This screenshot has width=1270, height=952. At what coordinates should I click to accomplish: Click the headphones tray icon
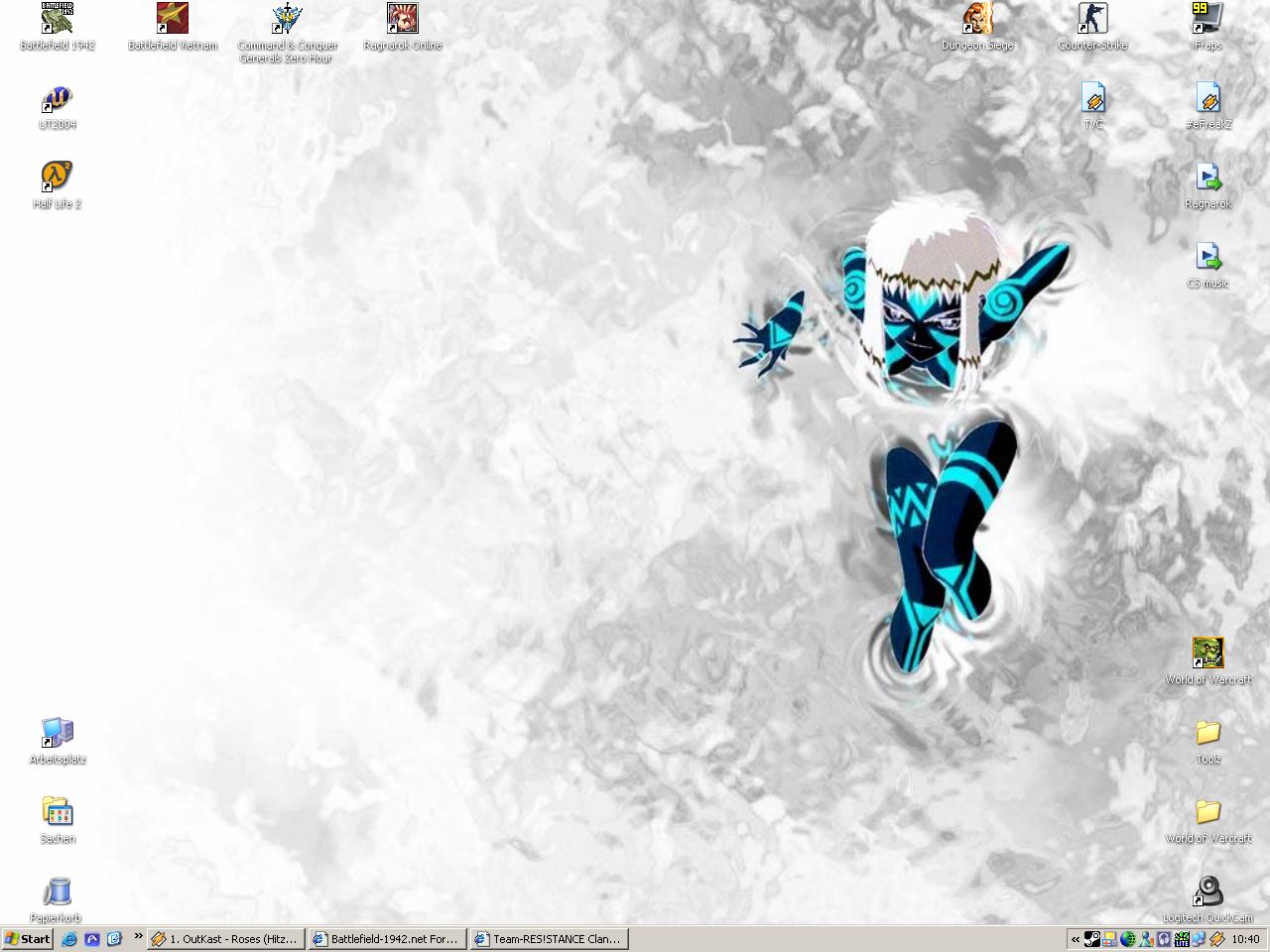pos(1163,939)
